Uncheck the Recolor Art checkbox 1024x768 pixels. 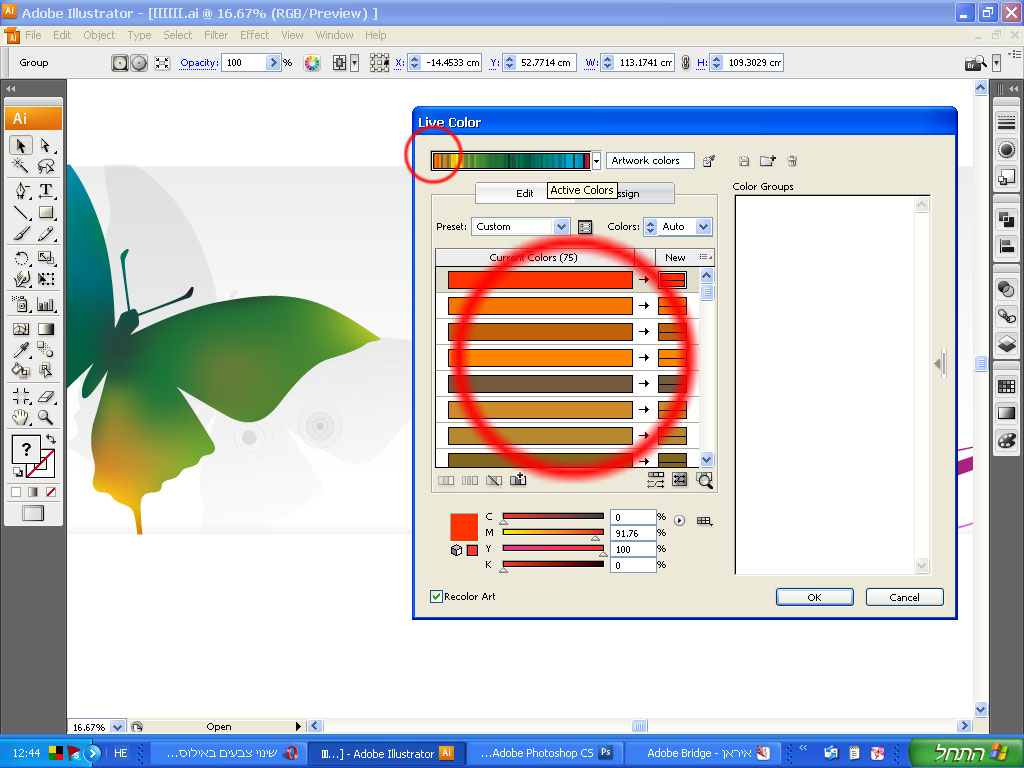click(x=436, y=596)
